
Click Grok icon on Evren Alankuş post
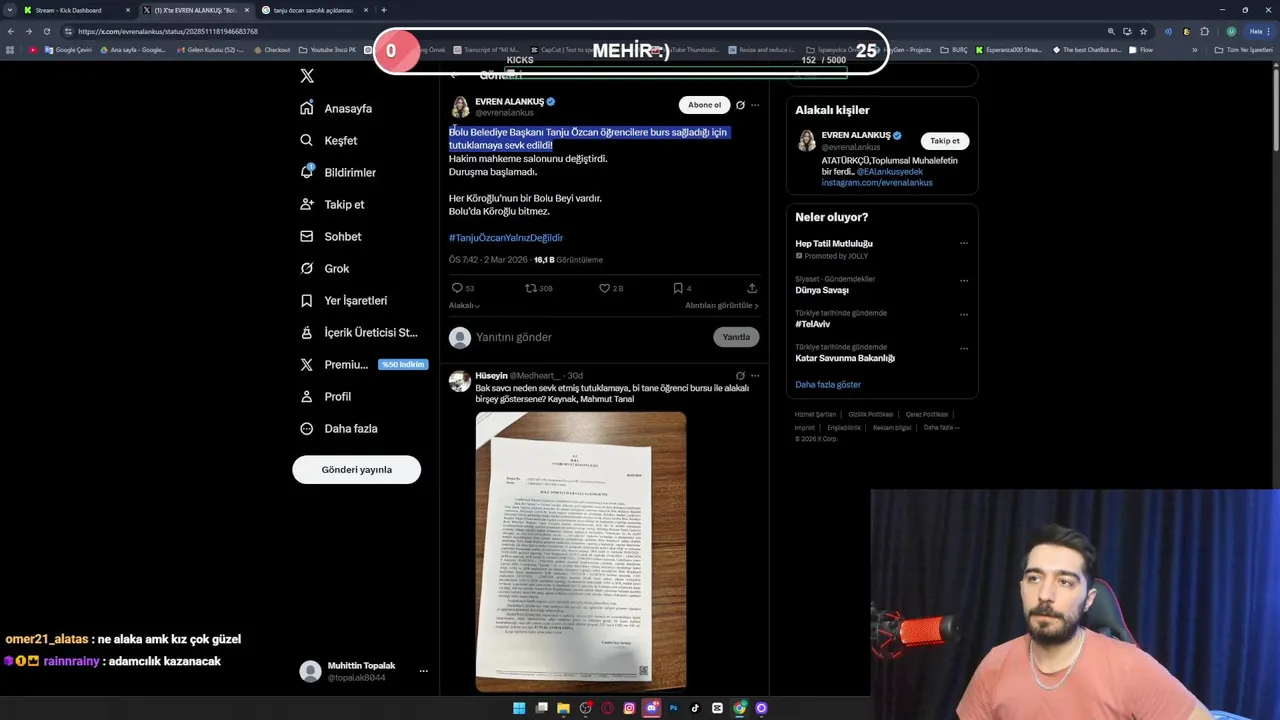click(740, 105)
